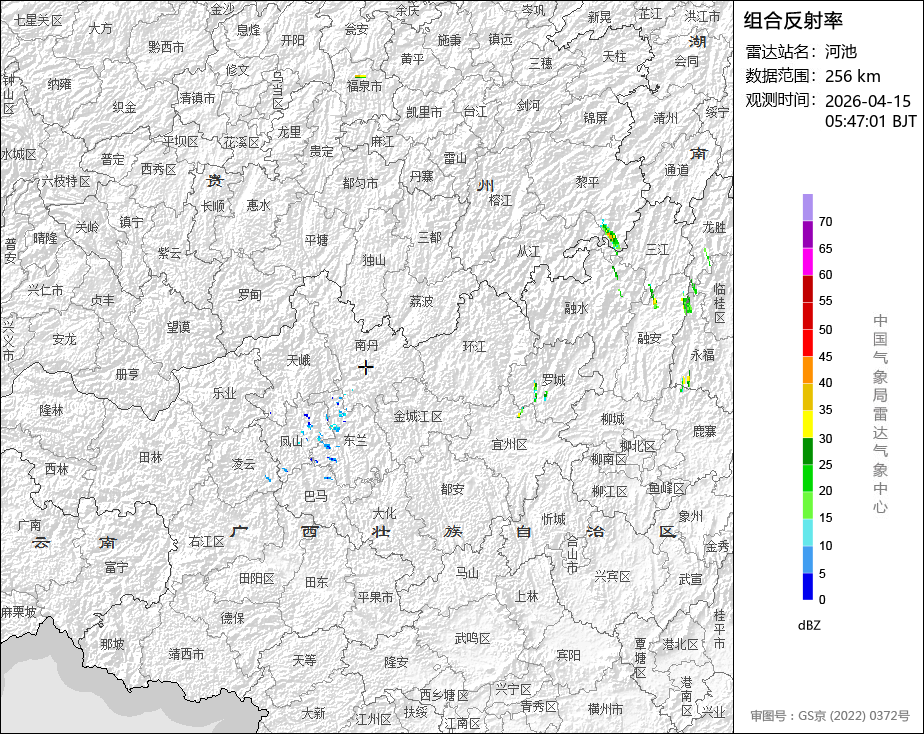Image resolution: width=924 pixels, height=734 pixels.
Task: Click the map label 望谟
Action: coord(179,326)
